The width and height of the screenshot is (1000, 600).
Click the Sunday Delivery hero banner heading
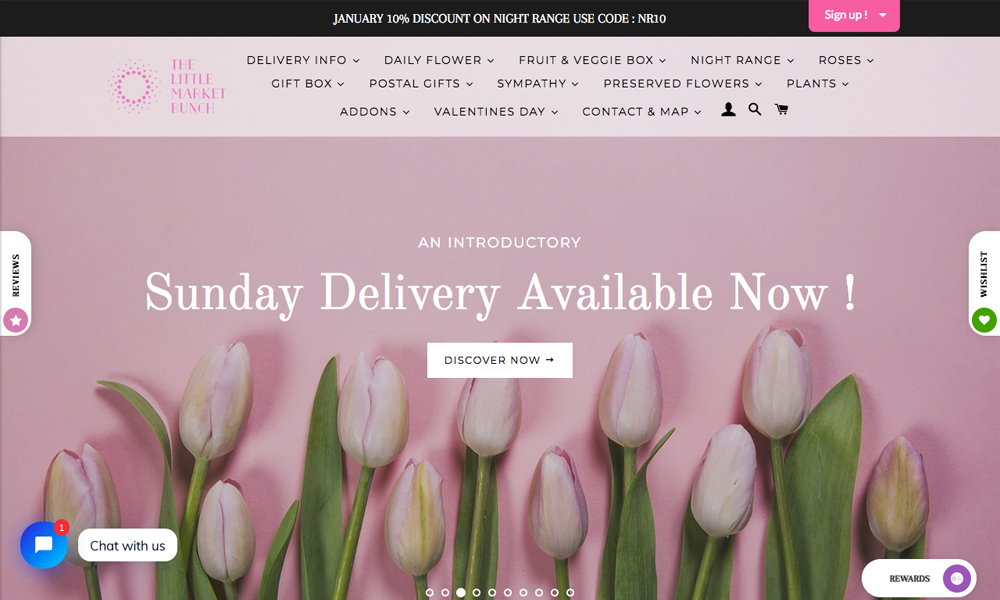(500, 293)
